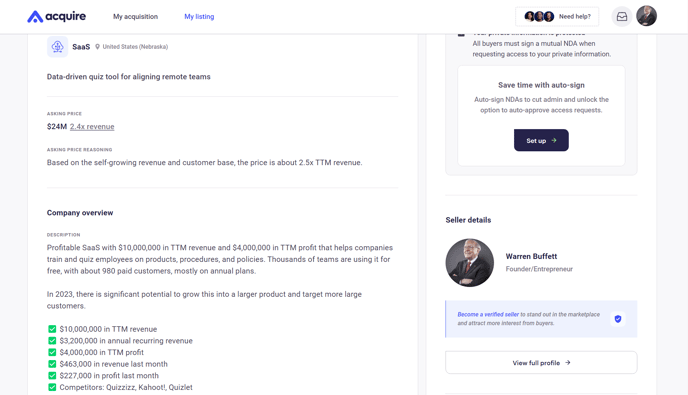The image size is (688, 395).
Task: Click Warren Buffett's seller photo
Action: [469, 263]
